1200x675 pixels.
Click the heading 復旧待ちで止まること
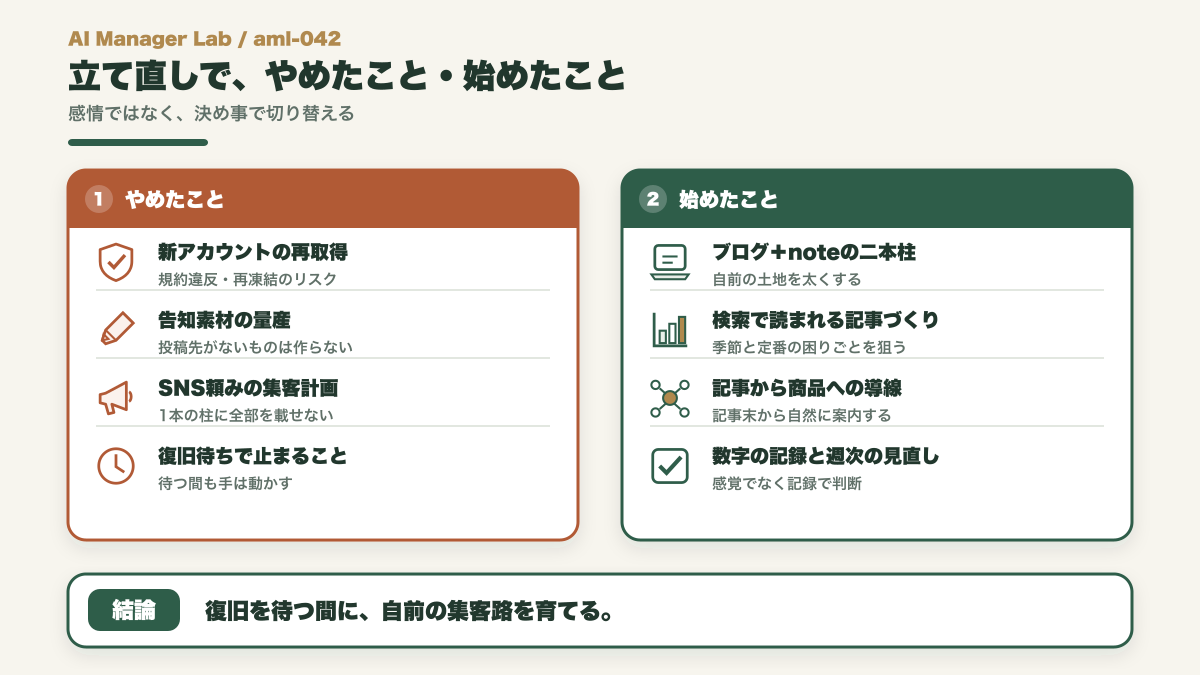point(253,456)
